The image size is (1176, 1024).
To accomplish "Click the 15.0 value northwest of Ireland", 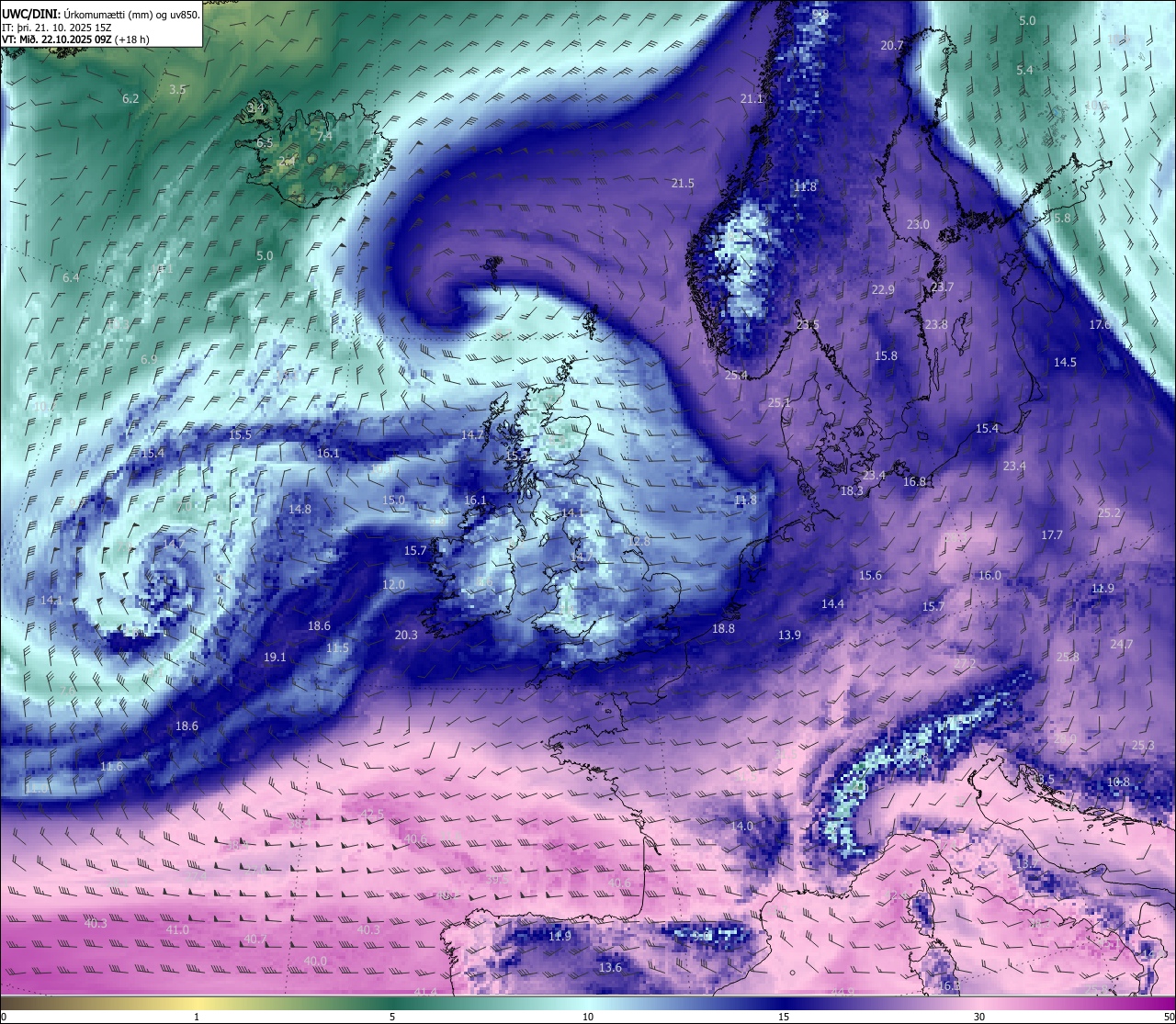I will point(393,500).
